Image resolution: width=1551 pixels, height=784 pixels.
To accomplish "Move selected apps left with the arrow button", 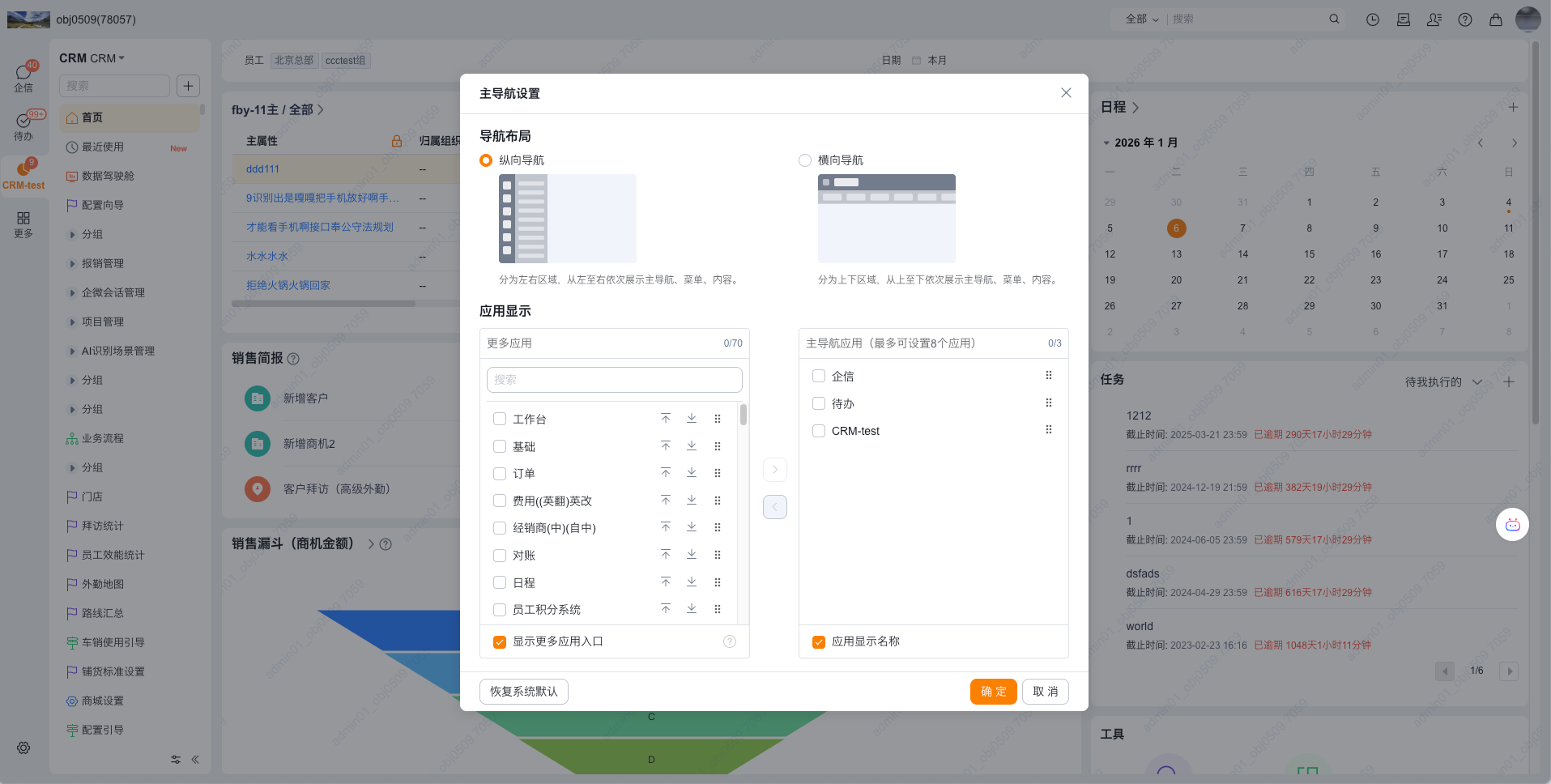I will [x=775, y=507].
